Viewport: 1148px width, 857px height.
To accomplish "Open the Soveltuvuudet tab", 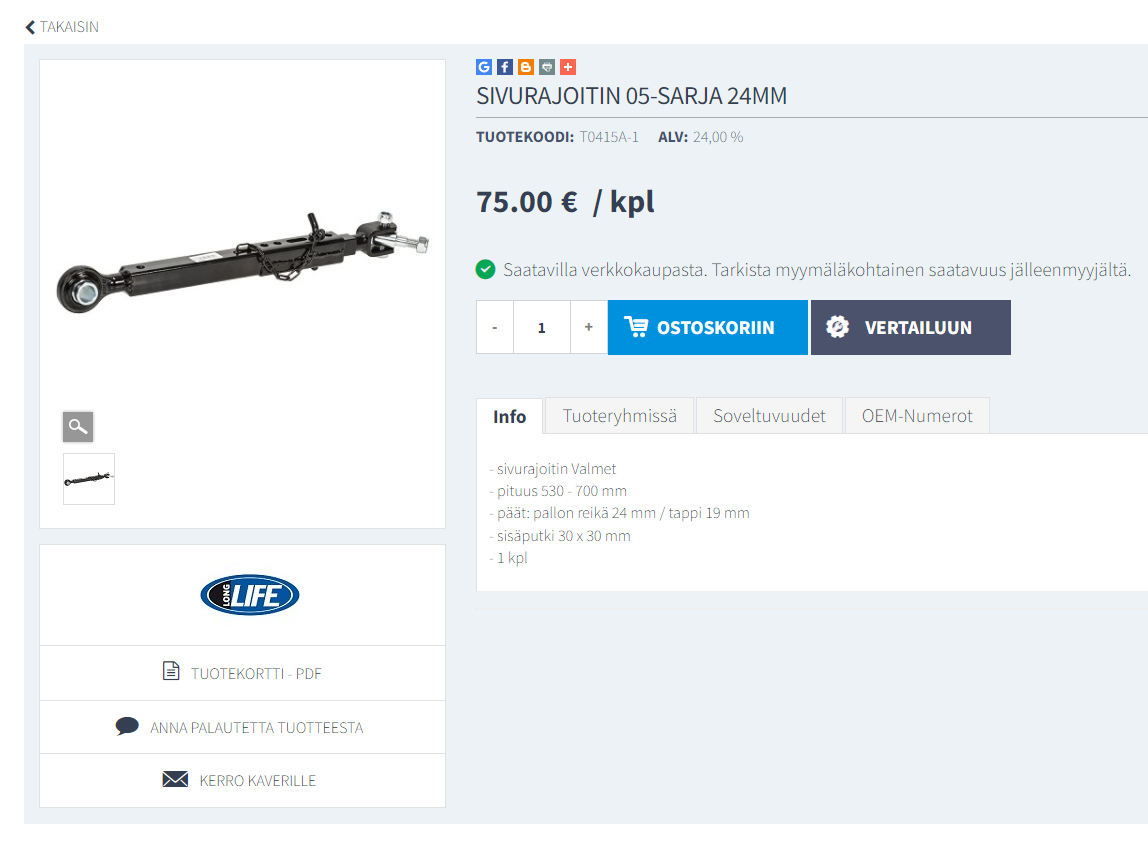I will point(769,416).
